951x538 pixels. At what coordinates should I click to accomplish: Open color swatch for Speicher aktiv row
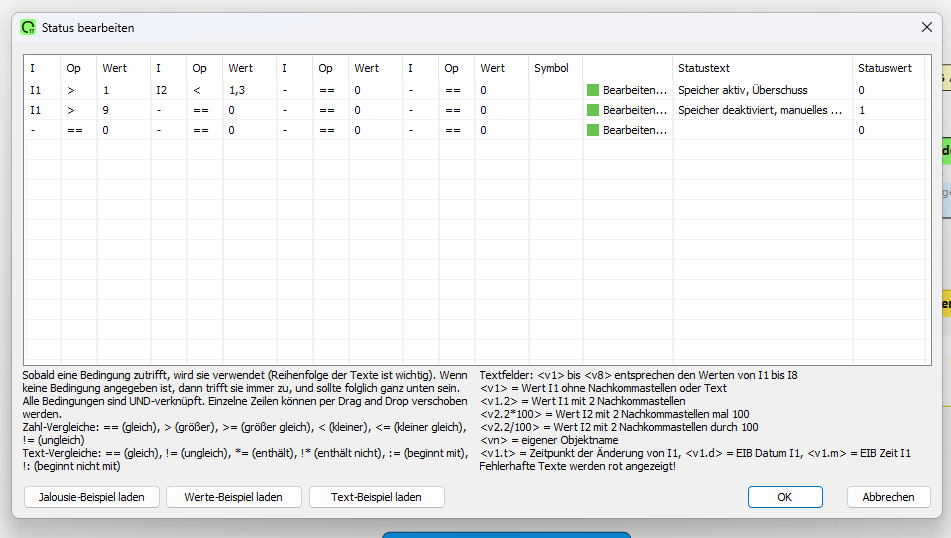pos(593,90)
